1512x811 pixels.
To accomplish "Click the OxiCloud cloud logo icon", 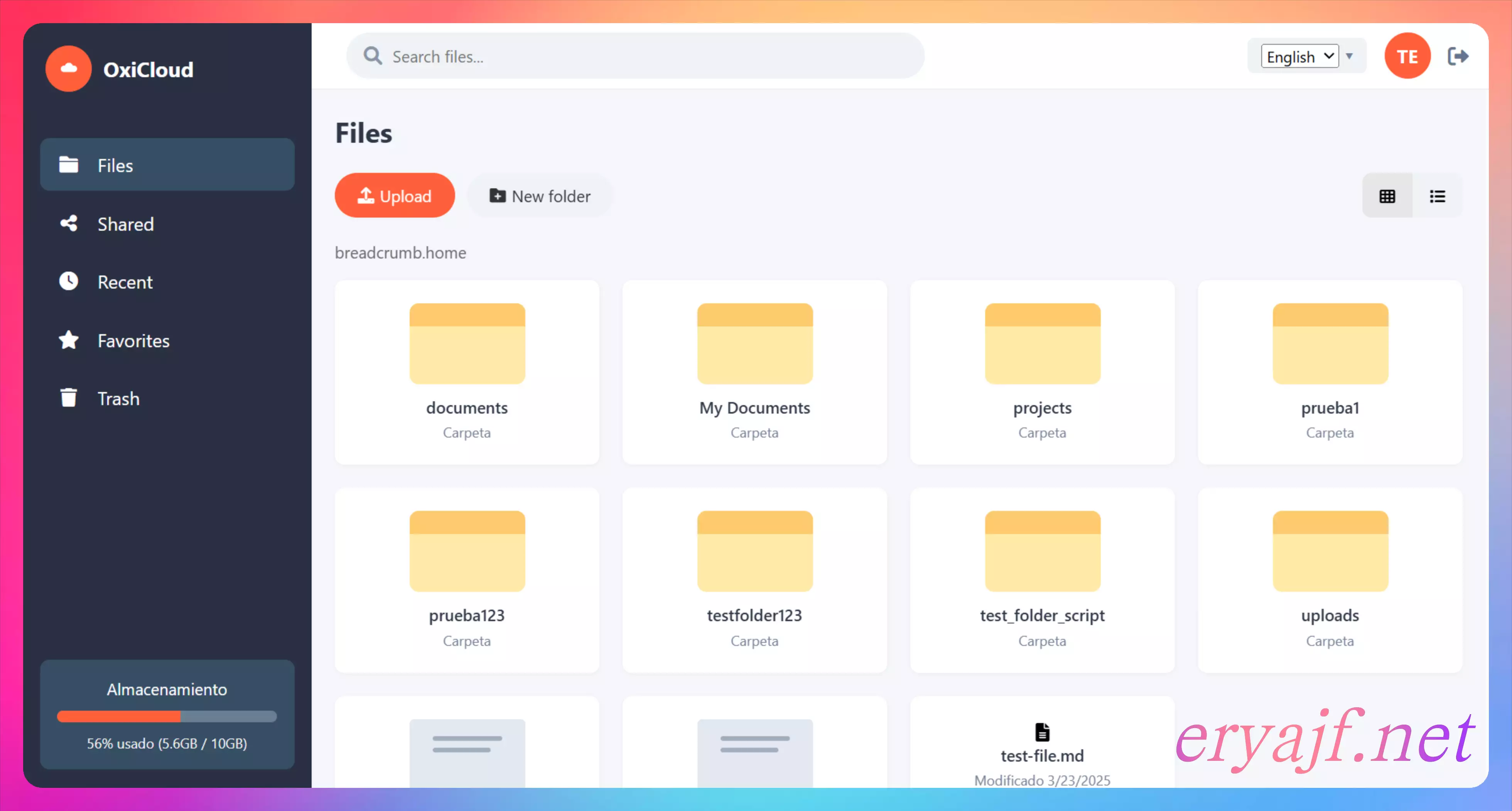I will click(x=69, y=69).
